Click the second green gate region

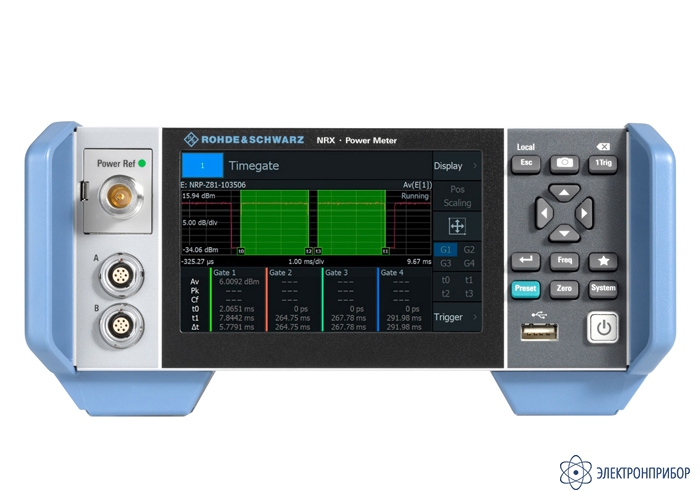click(x=351, y=222)
